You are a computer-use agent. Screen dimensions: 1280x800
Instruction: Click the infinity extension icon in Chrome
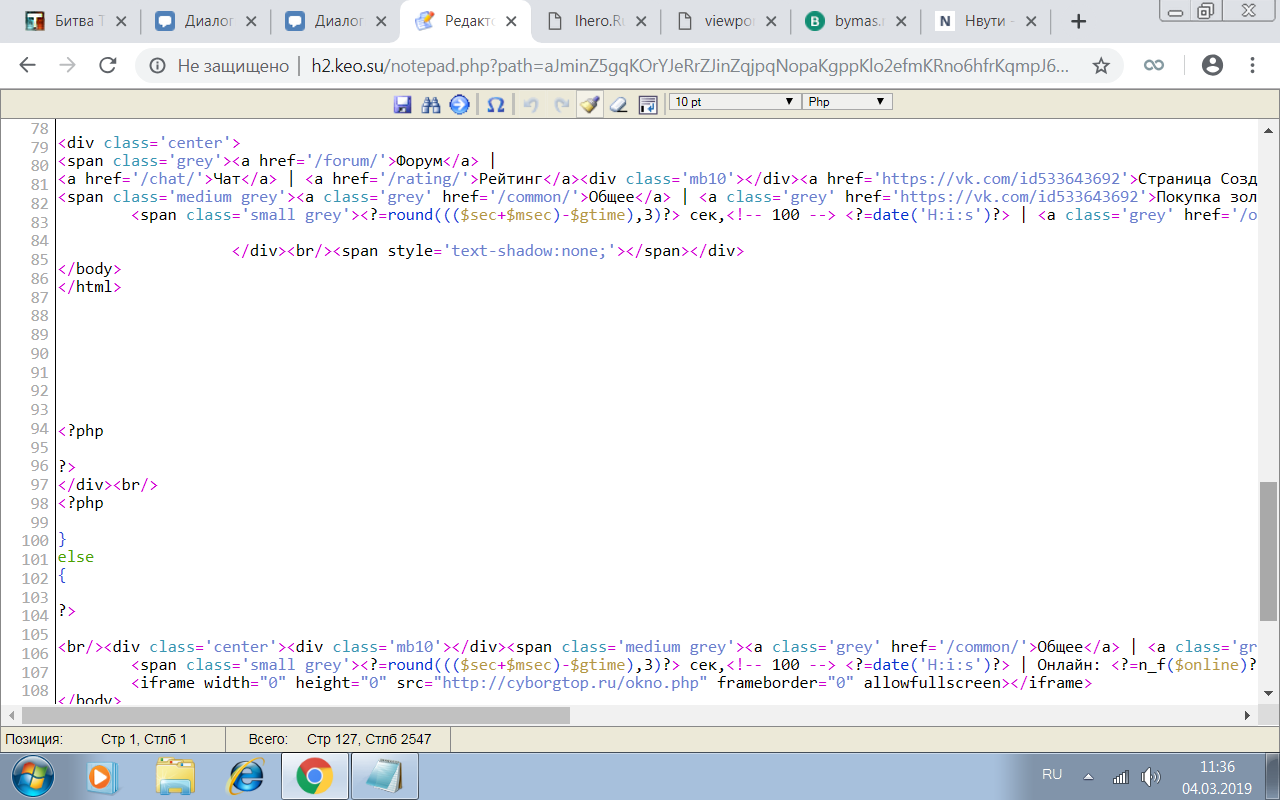(x=1154, y=66)
